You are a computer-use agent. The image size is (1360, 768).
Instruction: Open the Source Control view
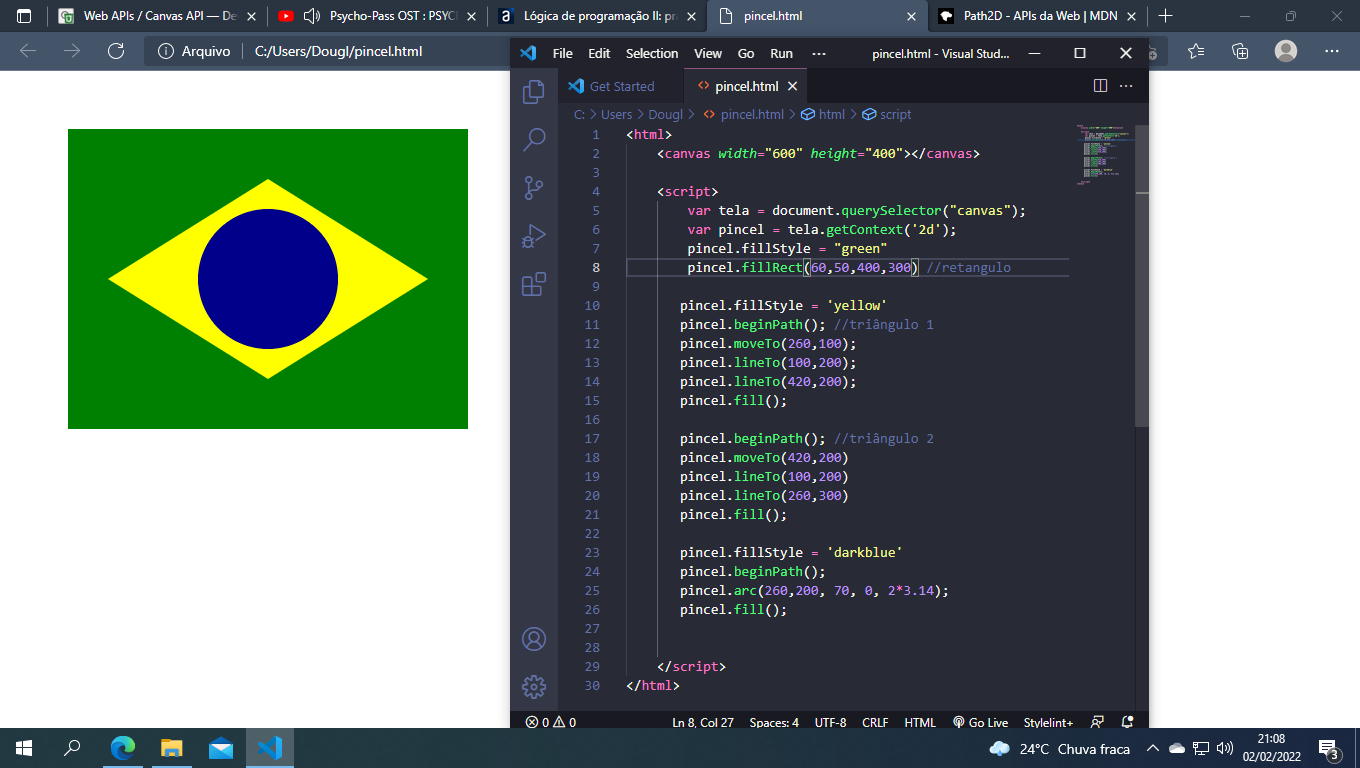pos(534,187)
